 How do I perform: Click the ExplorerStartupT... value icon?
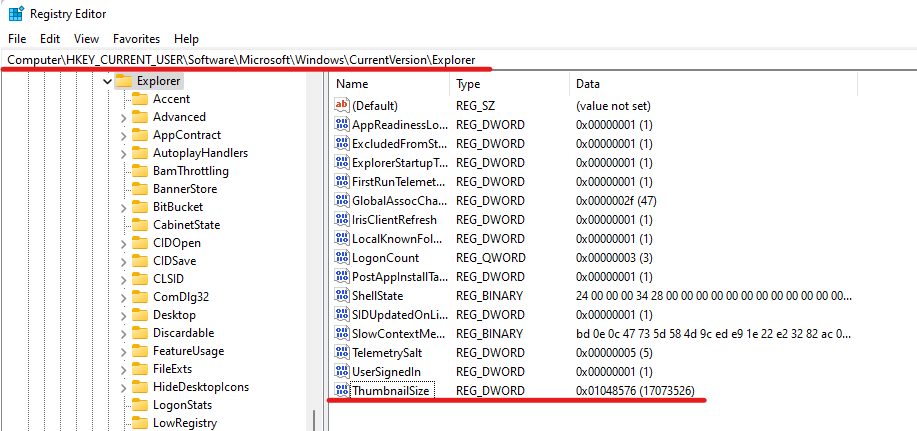pos(342,162)
